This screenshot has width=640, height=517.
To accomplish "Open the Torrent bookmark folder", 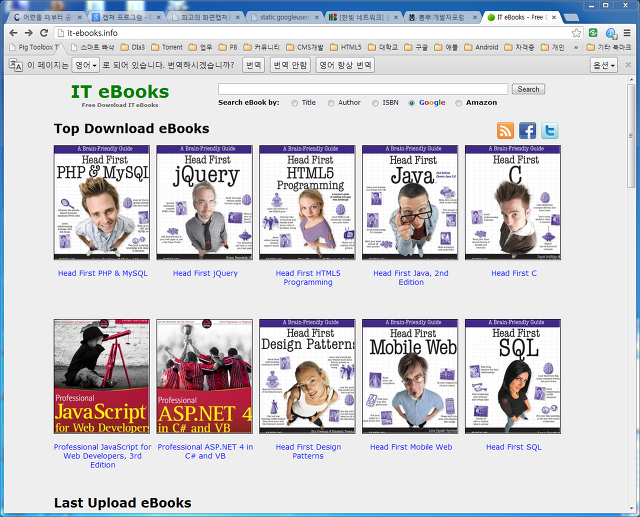I will pyautogui.click(x=167, y=47).
